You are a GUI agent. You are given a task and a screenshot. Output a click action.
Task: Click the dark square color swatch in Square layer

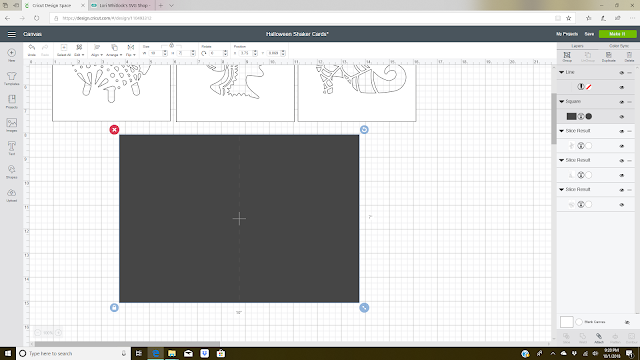tap(571, 117)
